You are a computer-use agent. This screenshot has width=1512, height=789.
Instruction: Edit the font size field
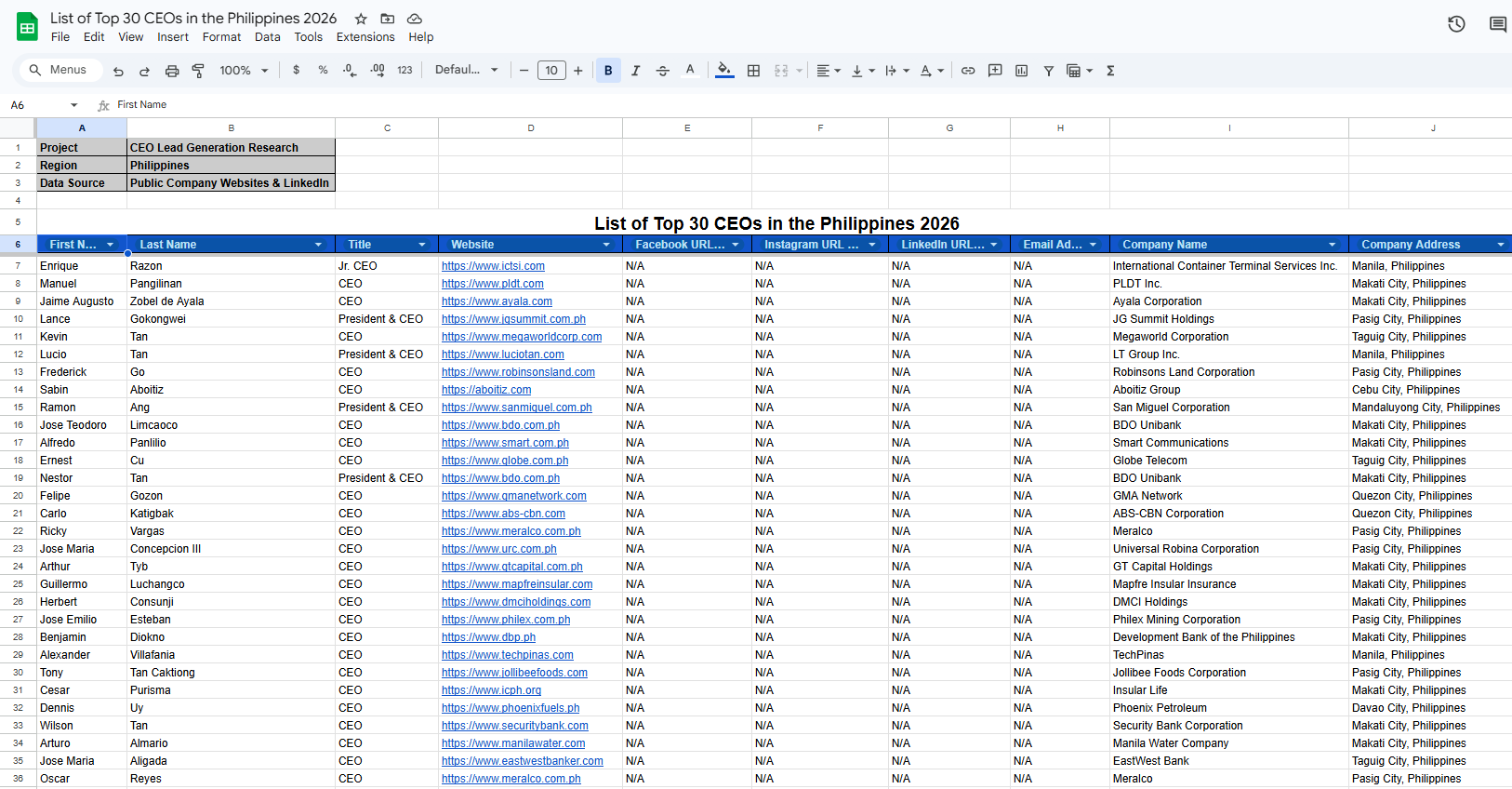[551, 71]
